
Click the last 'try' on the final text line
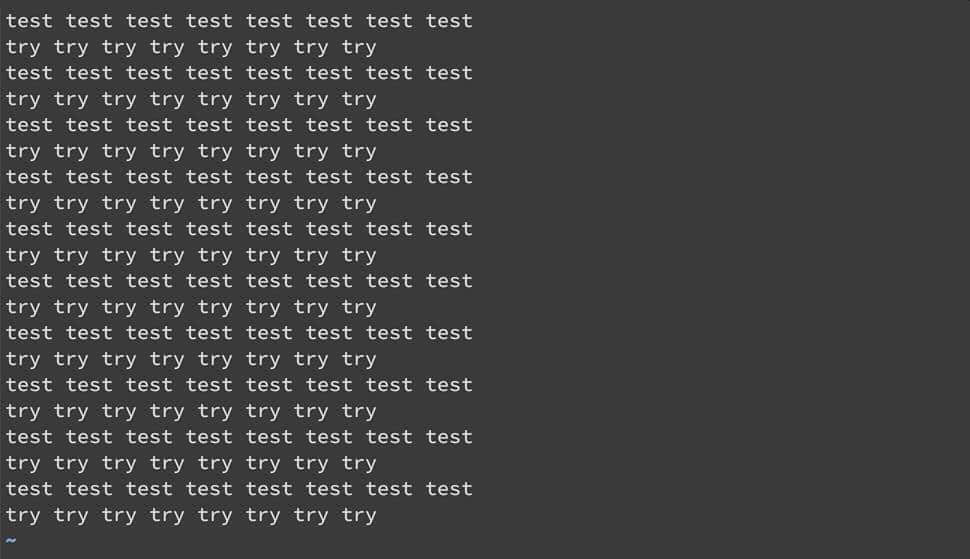pyautogui.click(x=359, y=515)
